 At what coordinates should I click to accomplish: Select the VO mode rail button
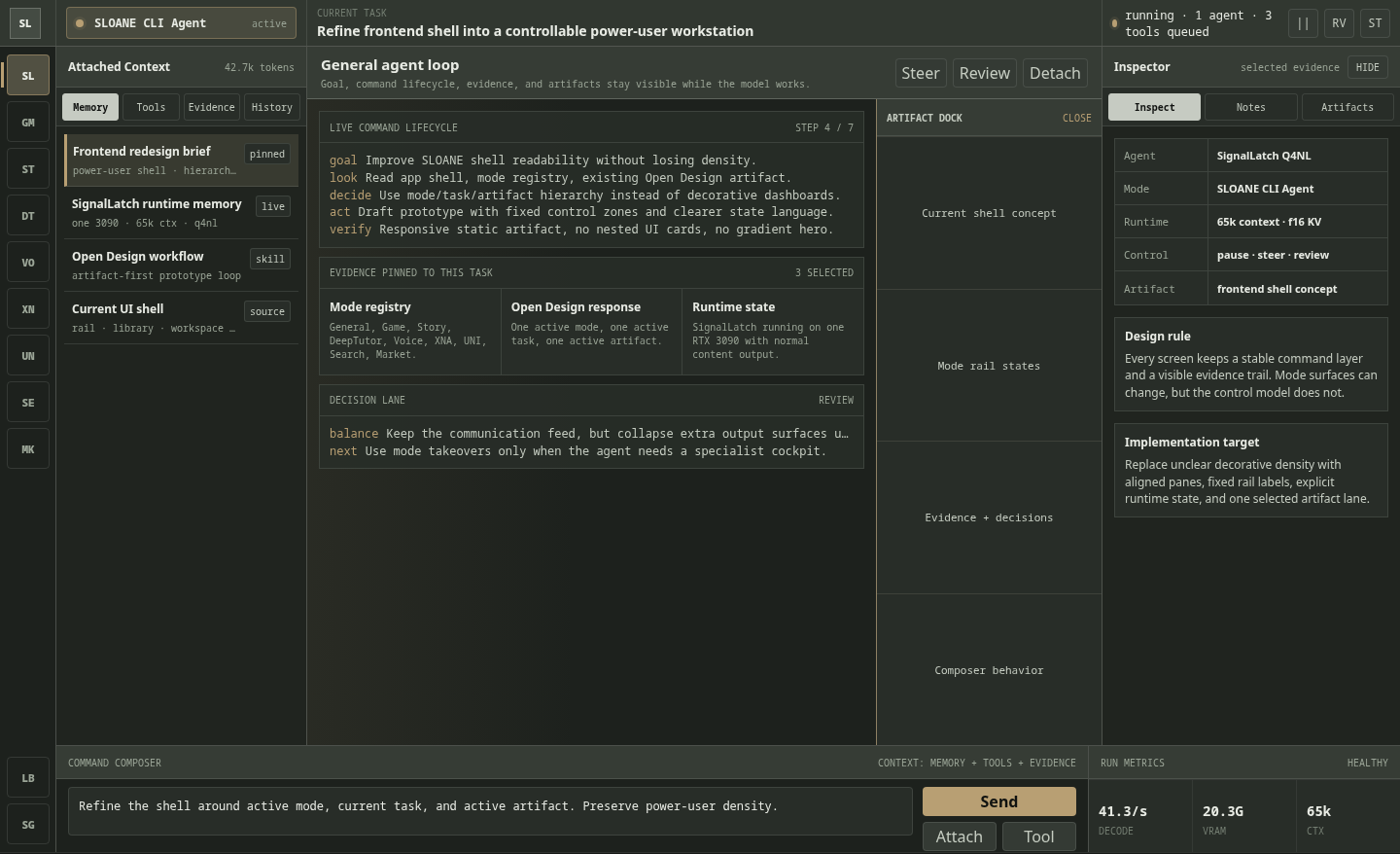[x=28, y=263]
